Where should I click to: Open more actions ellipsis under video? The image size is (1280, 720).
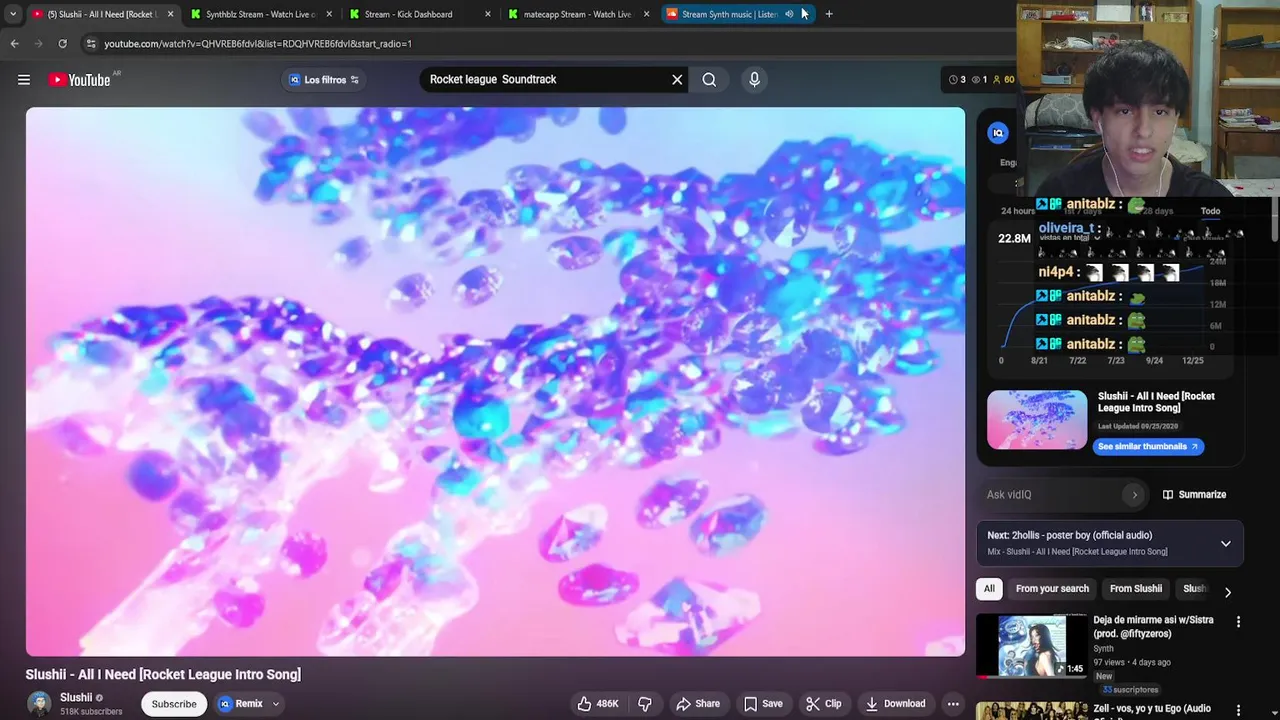point(953,704)
